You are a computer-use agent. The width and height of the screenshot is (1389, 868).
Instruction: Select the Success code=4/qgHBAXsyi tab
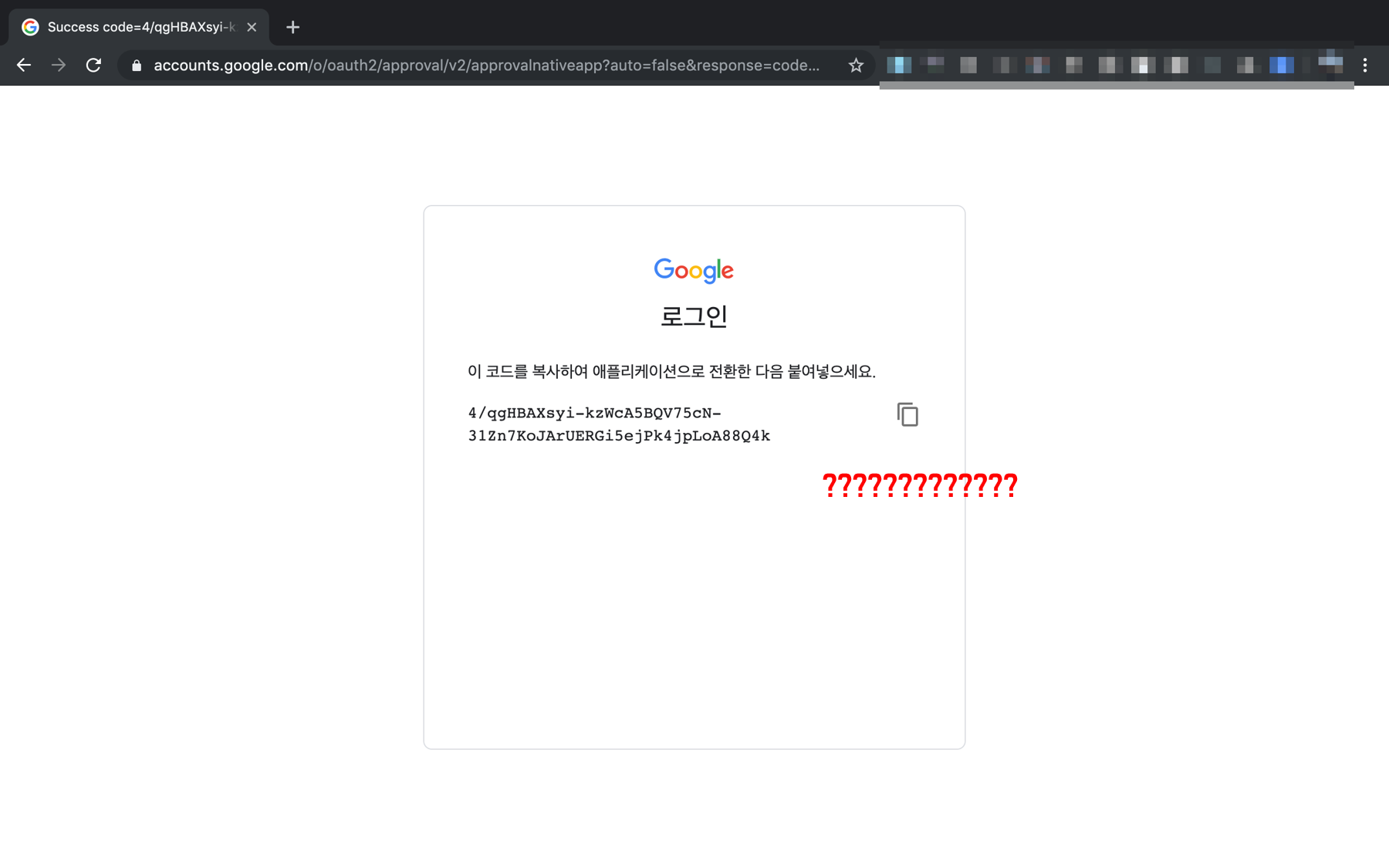pos(140,27)
